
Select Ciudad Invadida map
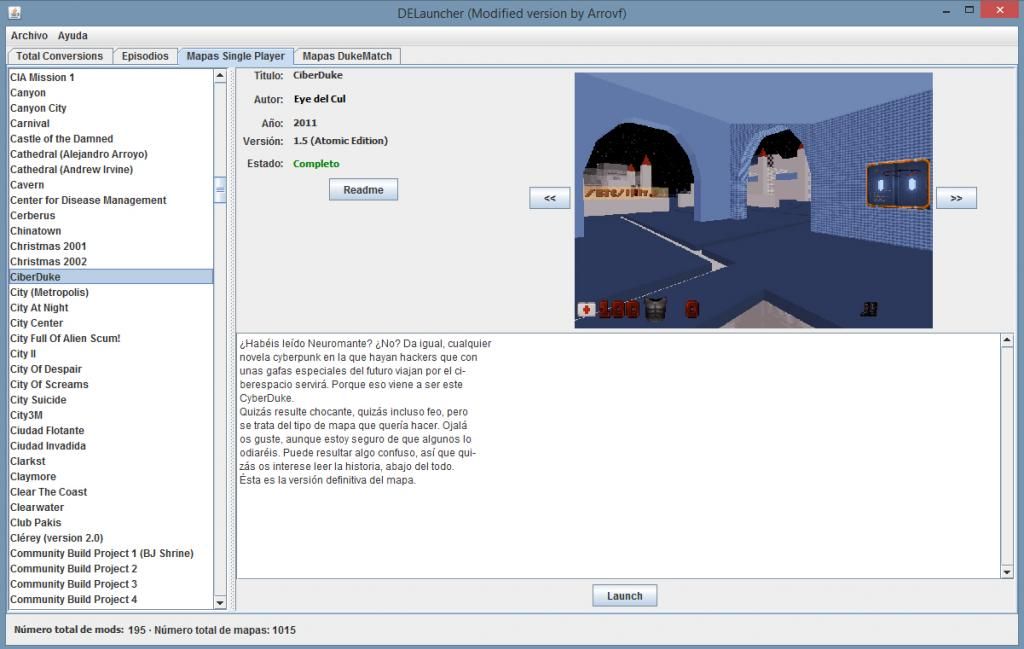click(x=111, y=445)
